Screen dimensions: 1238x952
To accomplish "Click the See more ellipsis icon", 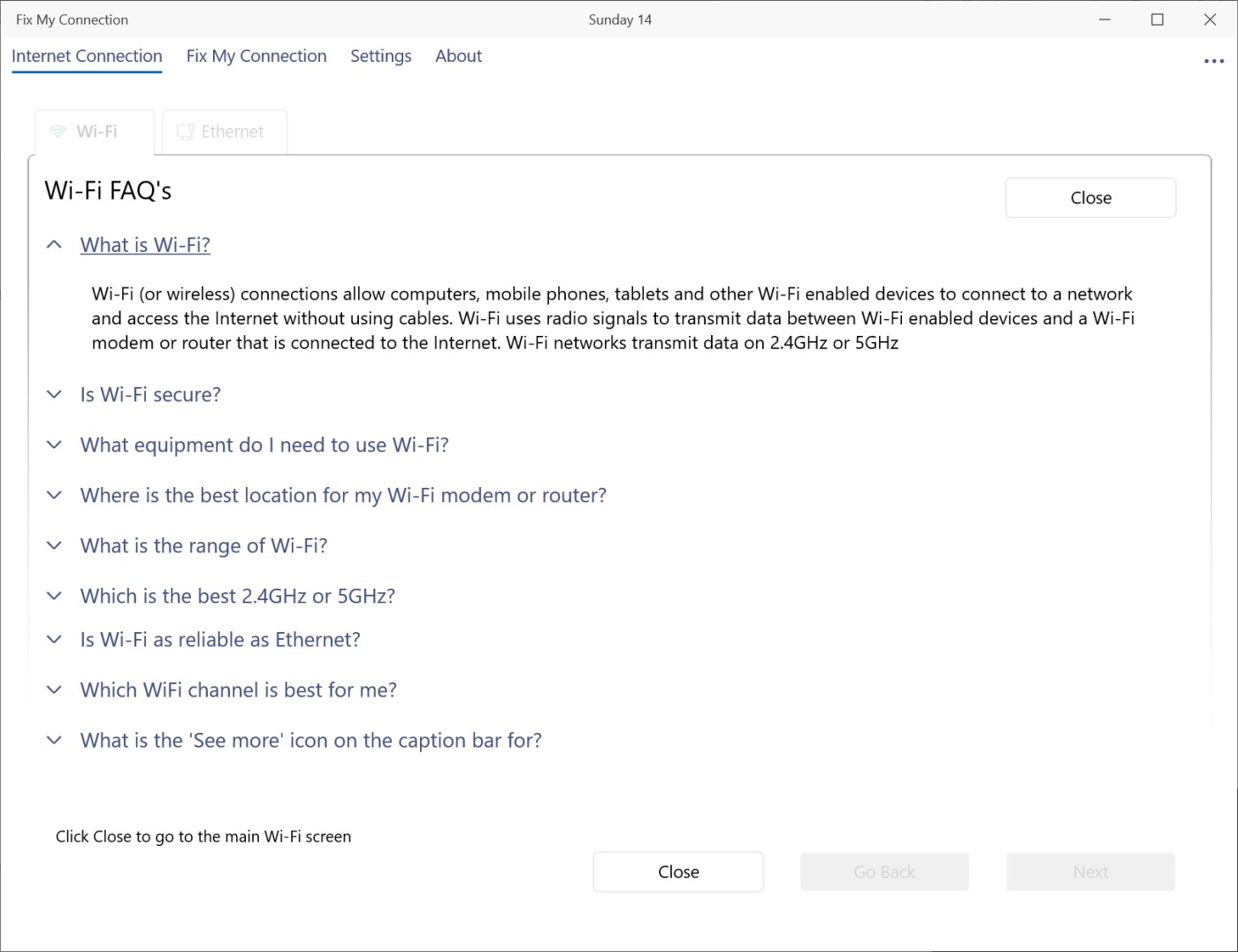I will [x=1213, y=61].
